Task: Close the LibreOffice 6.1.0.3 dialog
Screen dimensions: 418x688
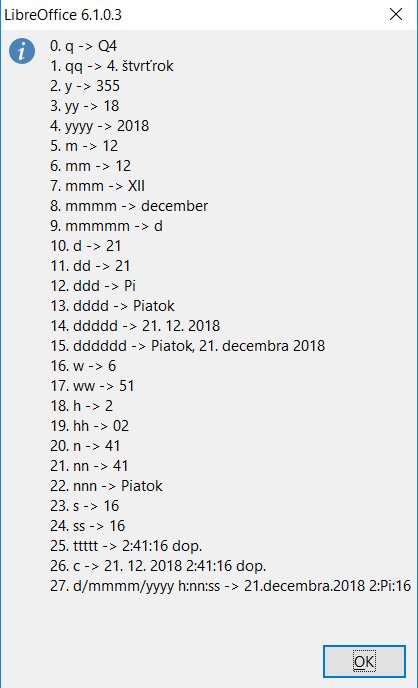Action: tap(396, 14)
